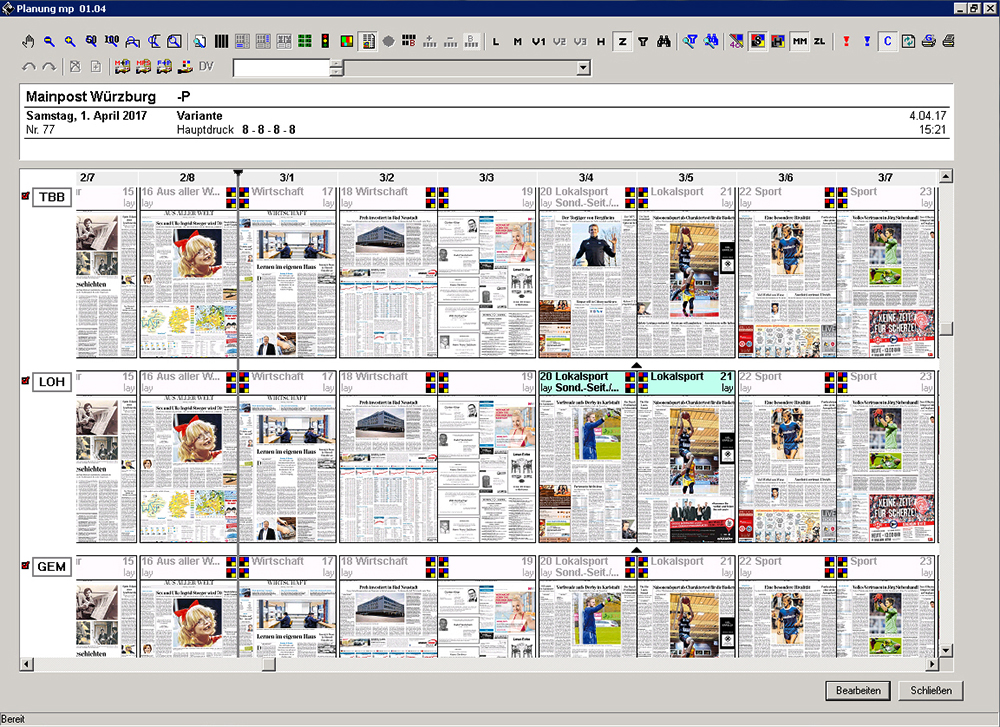Viewport: 1000px width, 727px height.
Task: Click the plus over grid icon
Action: 430,41
